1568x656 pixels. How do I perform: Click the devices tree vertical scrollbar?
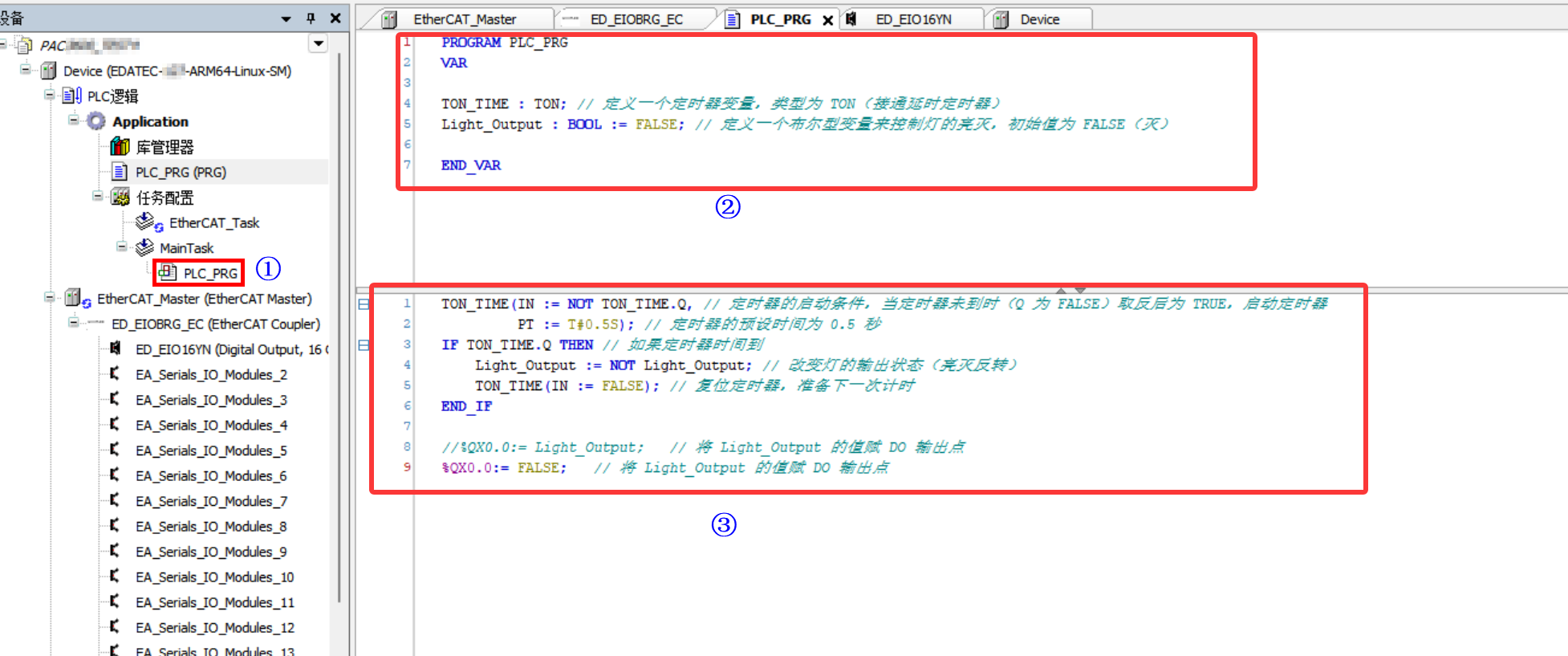[339, 321]
